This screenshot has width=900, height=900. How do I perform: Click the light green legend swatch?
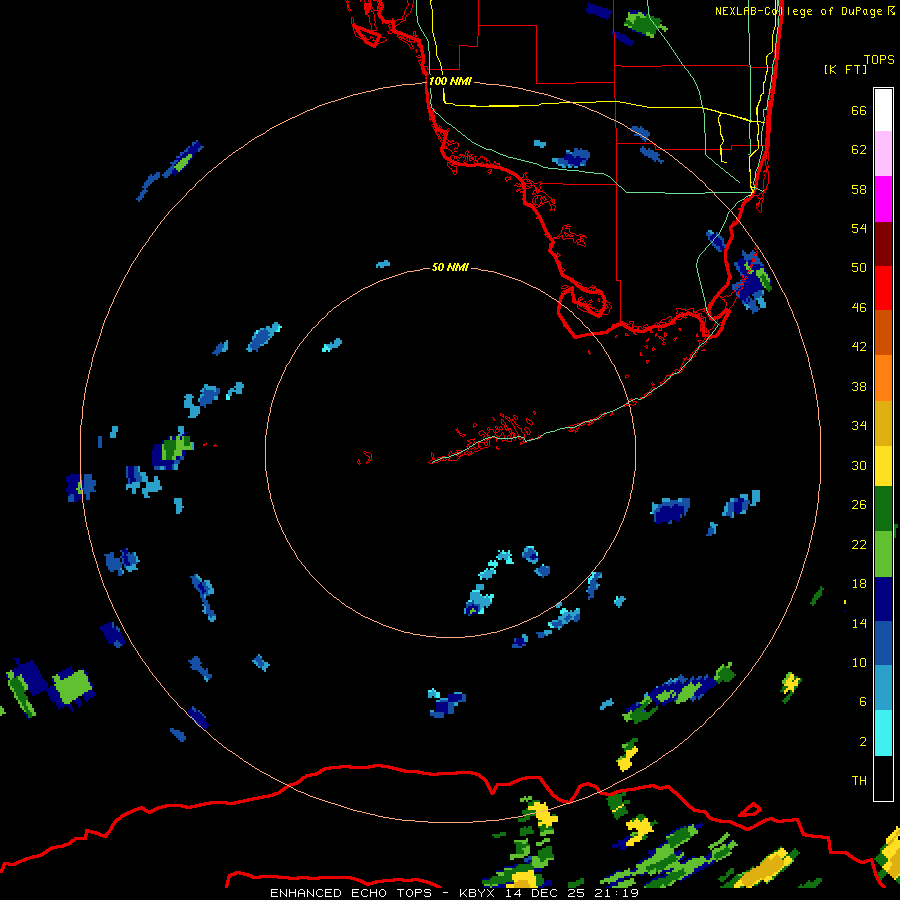click(883, 554)
